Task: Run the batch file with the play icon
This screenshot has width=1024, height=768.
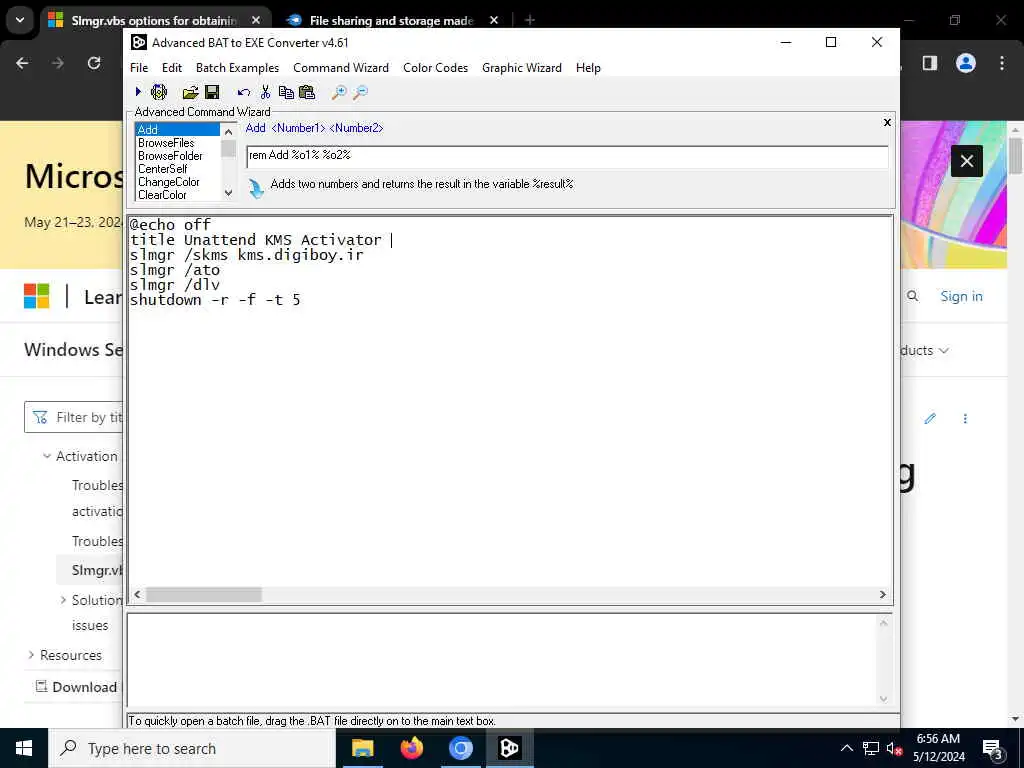Action: point(138,92)
